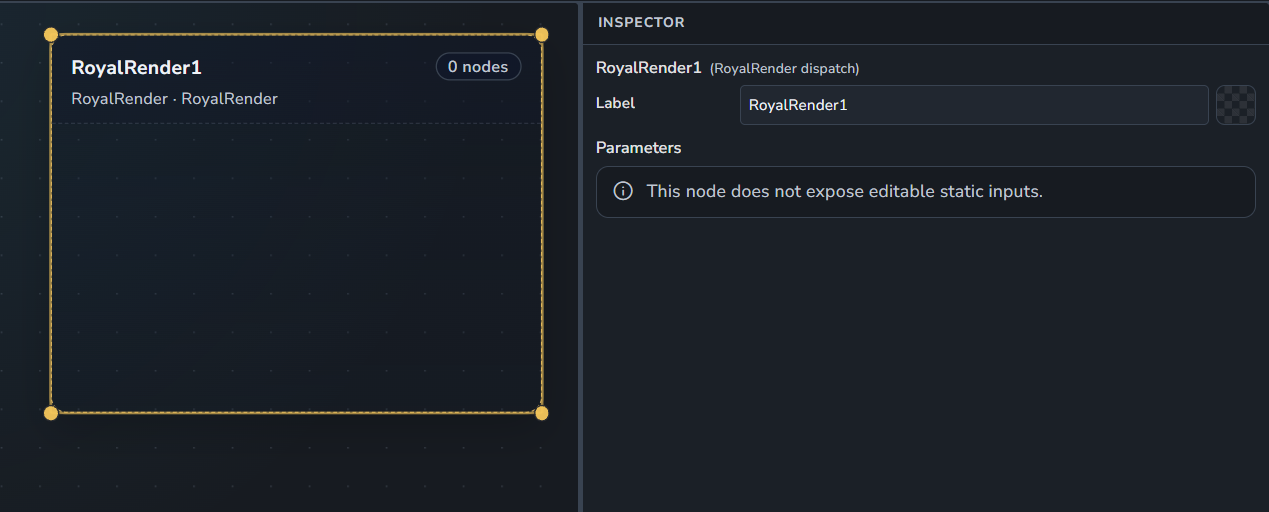Click into the Label field containing RoyalRender1
The height and width of the screenshot is (512, 1269).
974,105
